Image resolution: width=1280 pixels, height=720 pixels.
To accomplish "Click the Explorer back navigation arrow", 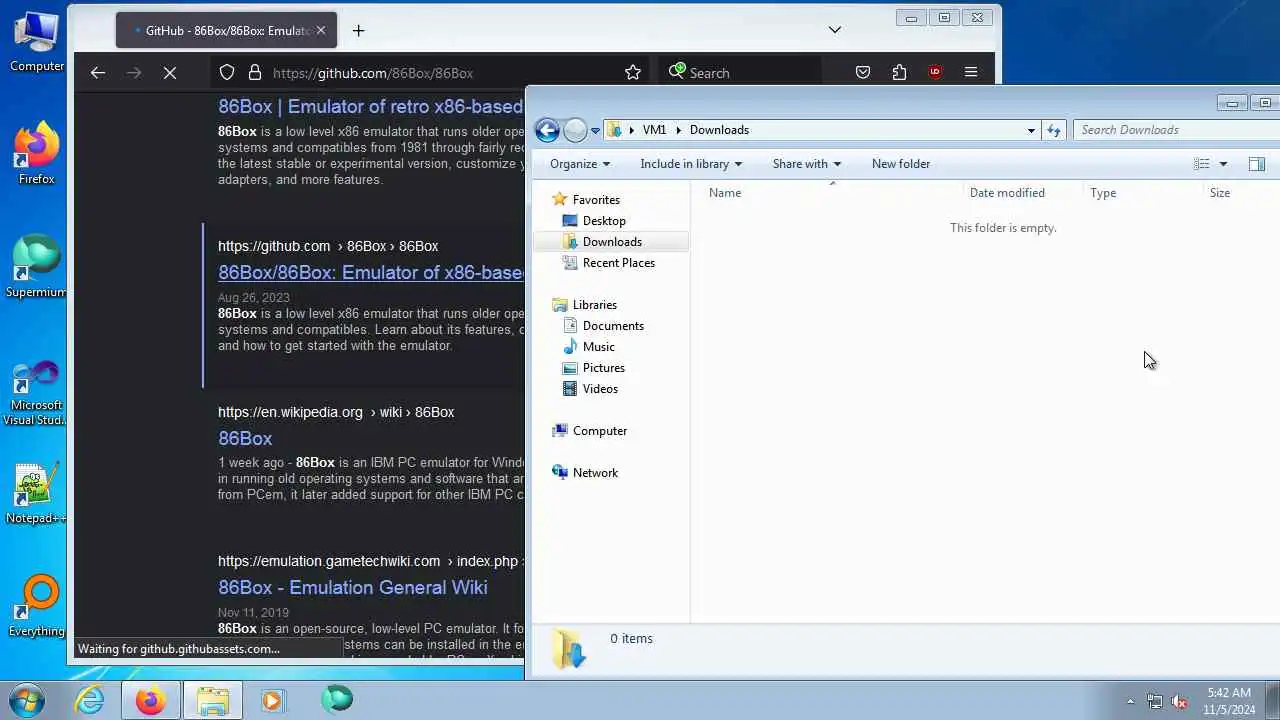I will 547,130.
